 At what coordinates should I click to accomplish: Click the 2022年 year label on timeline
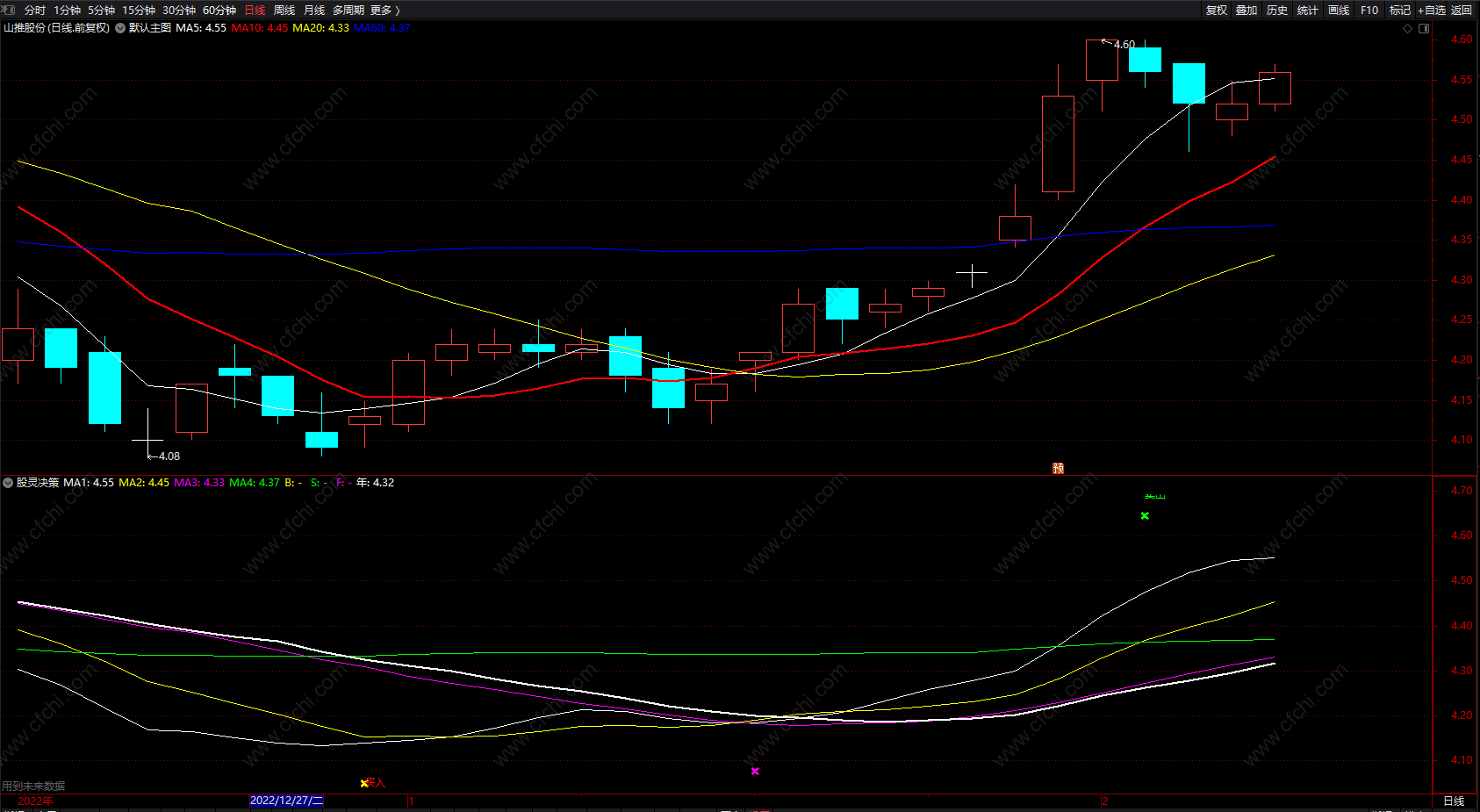pyautogui.click(x=35, y=801)
